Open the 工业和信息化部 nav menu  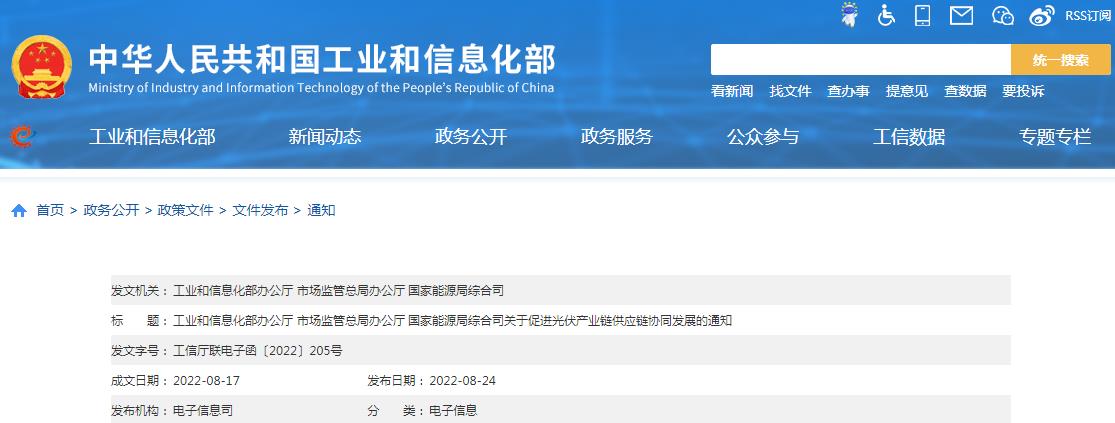pos(151,136)
